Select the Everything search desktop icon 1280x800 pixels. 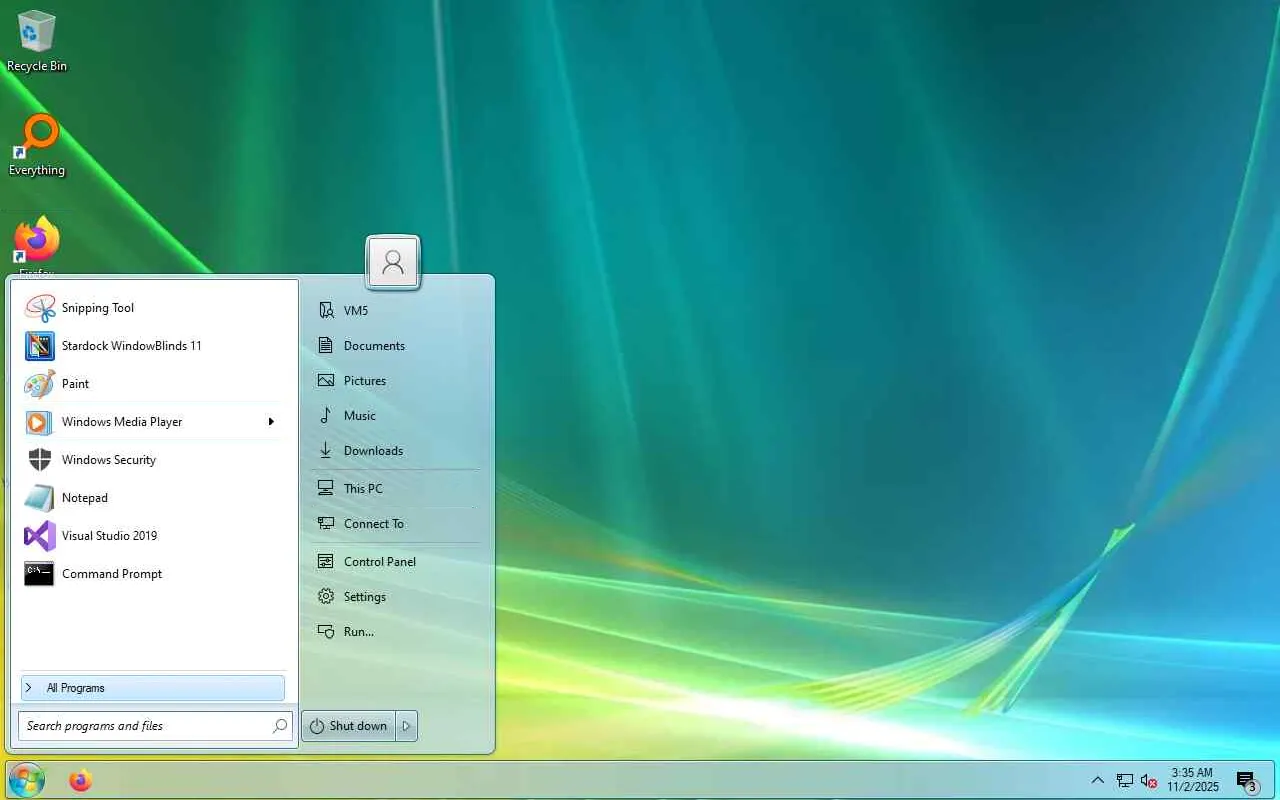pos(37,146)
